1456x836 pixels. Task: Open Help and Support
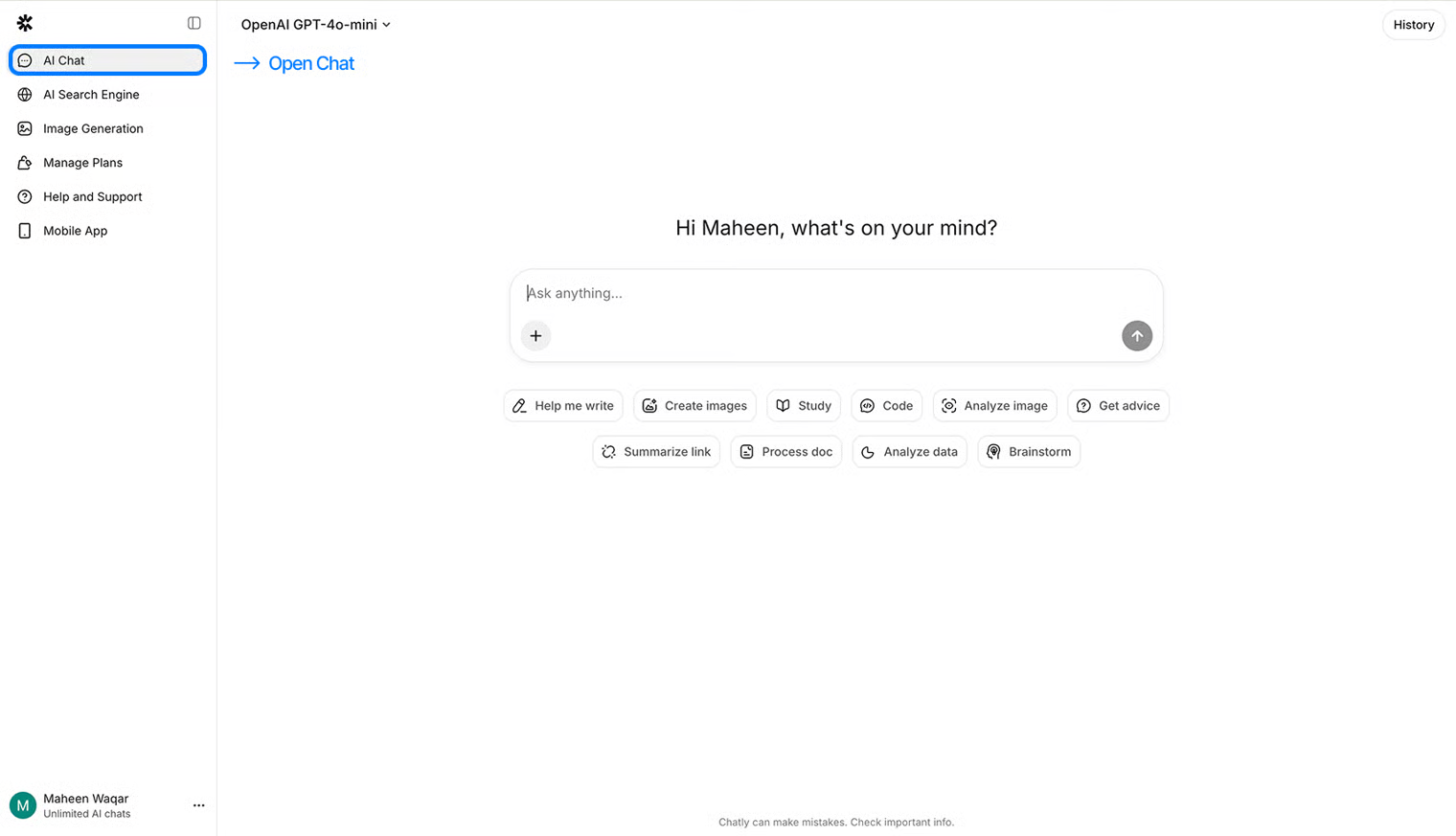point(92,196)
